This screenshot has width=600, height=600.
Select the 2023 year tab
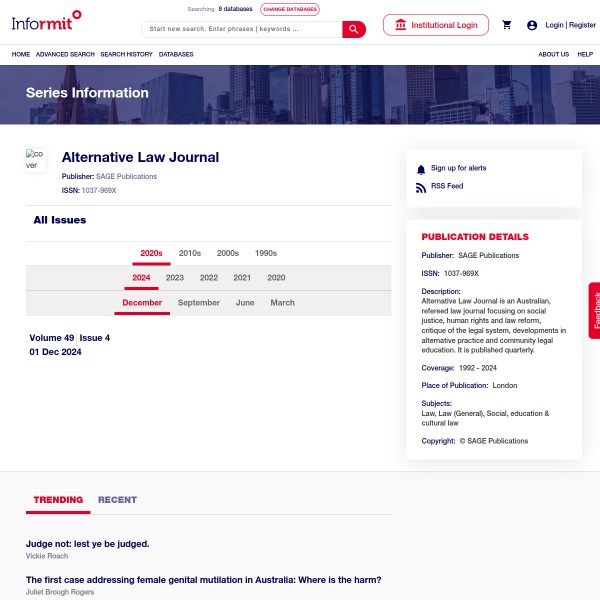click(174, 278)
